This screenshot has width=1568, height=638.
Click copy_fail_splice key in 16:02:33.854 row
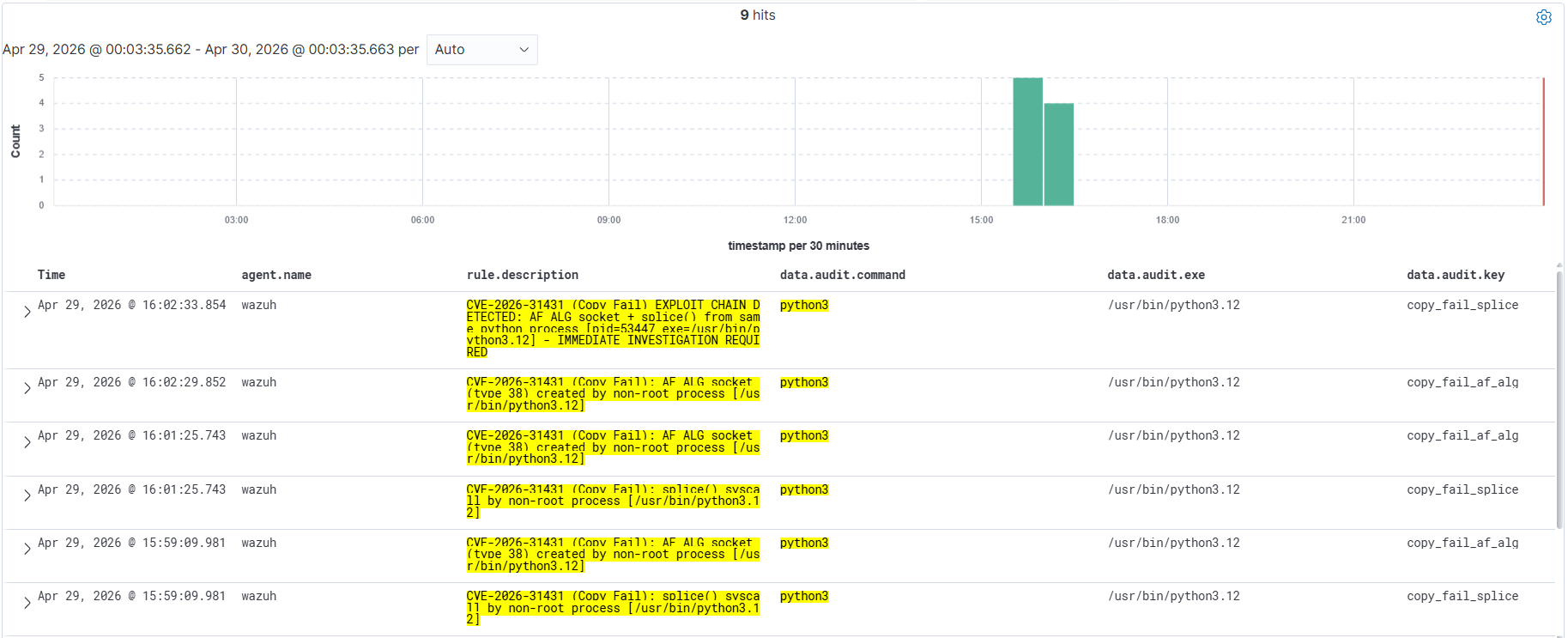click(x=1462, y=305)
